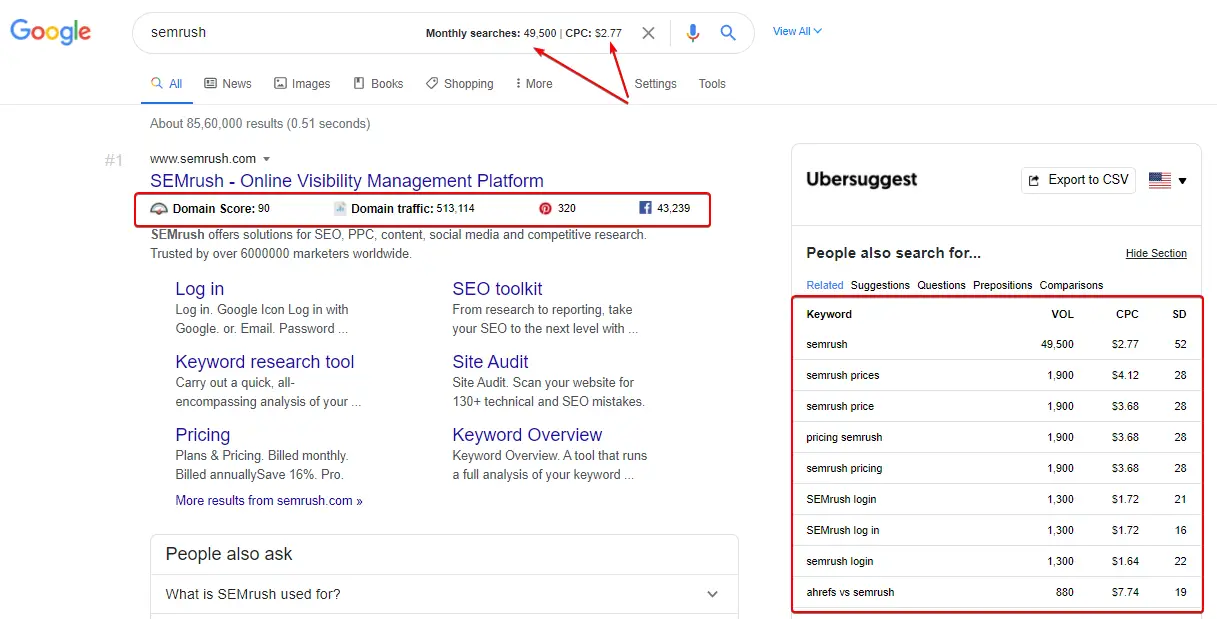Click the 'SEMrush login' keyword row
The image size is (1217, 619).
(997, 499)
